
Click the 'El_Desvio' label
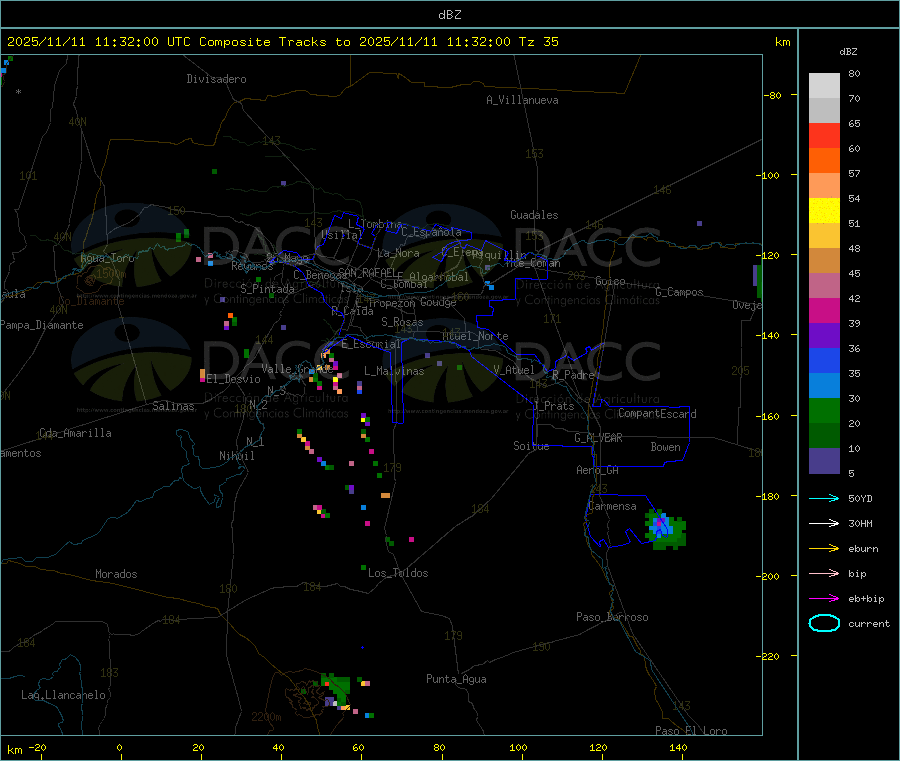233,379
